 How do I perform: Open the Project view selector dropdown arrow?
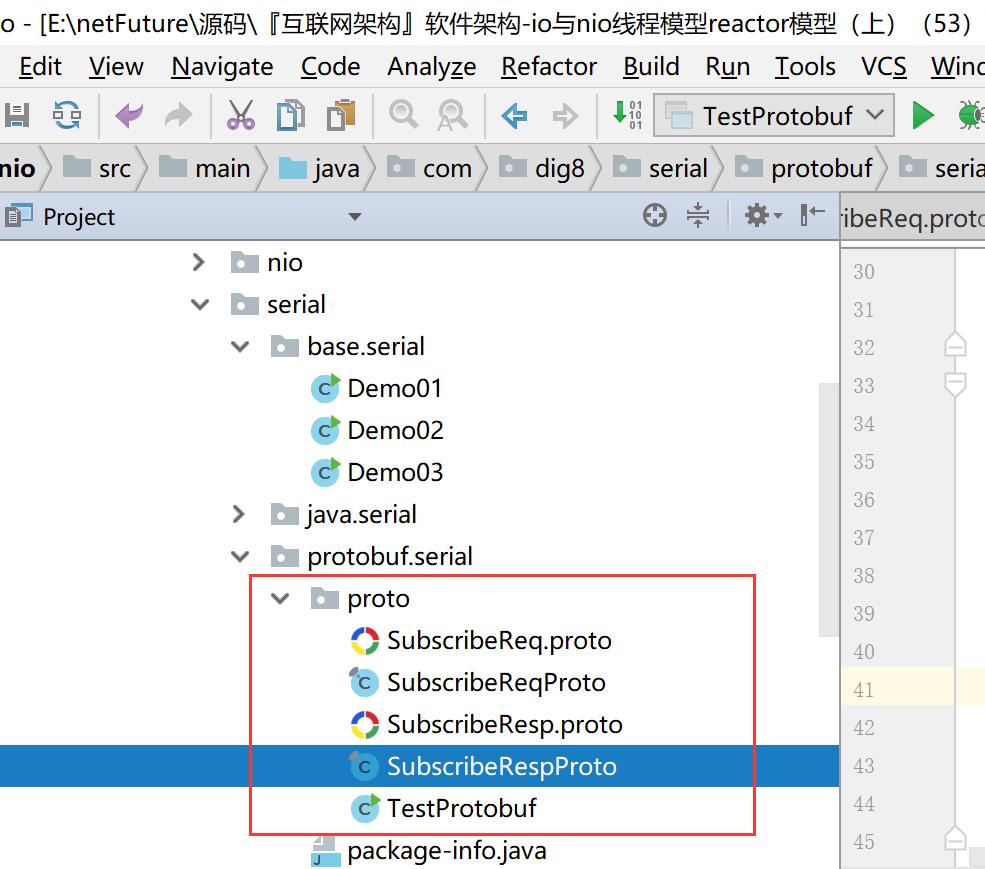[x=355, y=217]
